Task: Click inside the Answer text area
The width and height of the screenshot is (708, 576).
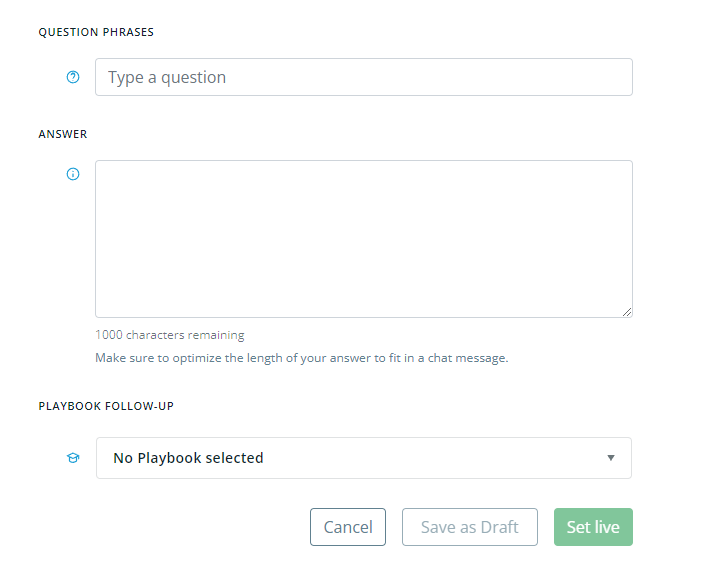Action: tap(363, 239)
